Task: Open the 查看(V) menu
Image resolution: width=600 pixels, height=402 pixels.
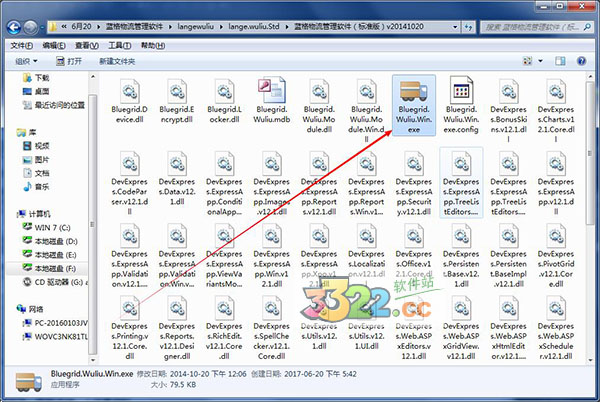Action: pos(87,46)
